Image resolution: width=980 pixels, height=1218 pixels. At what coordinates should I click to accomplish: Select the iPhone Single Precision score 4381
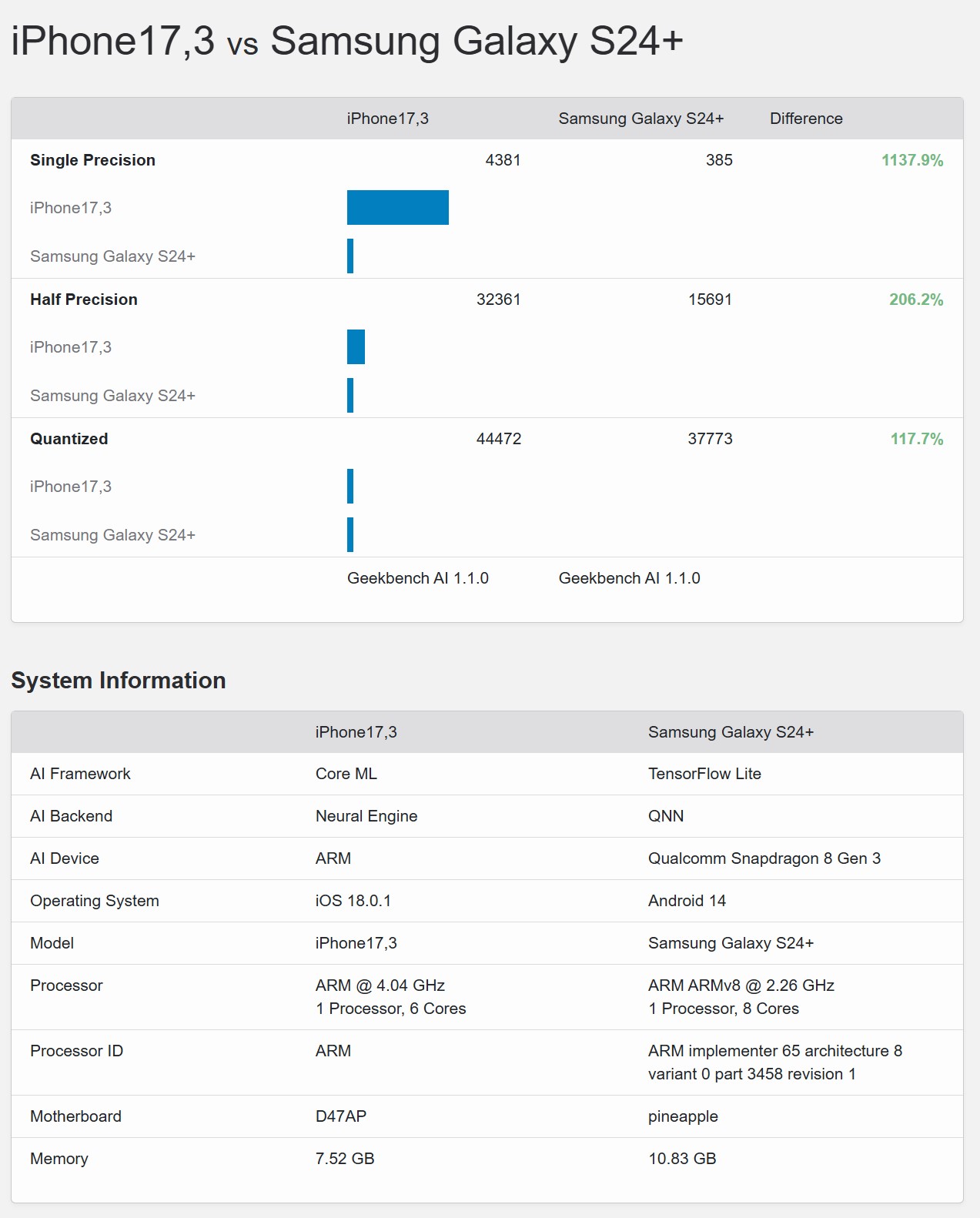click(x=503, y=160)
